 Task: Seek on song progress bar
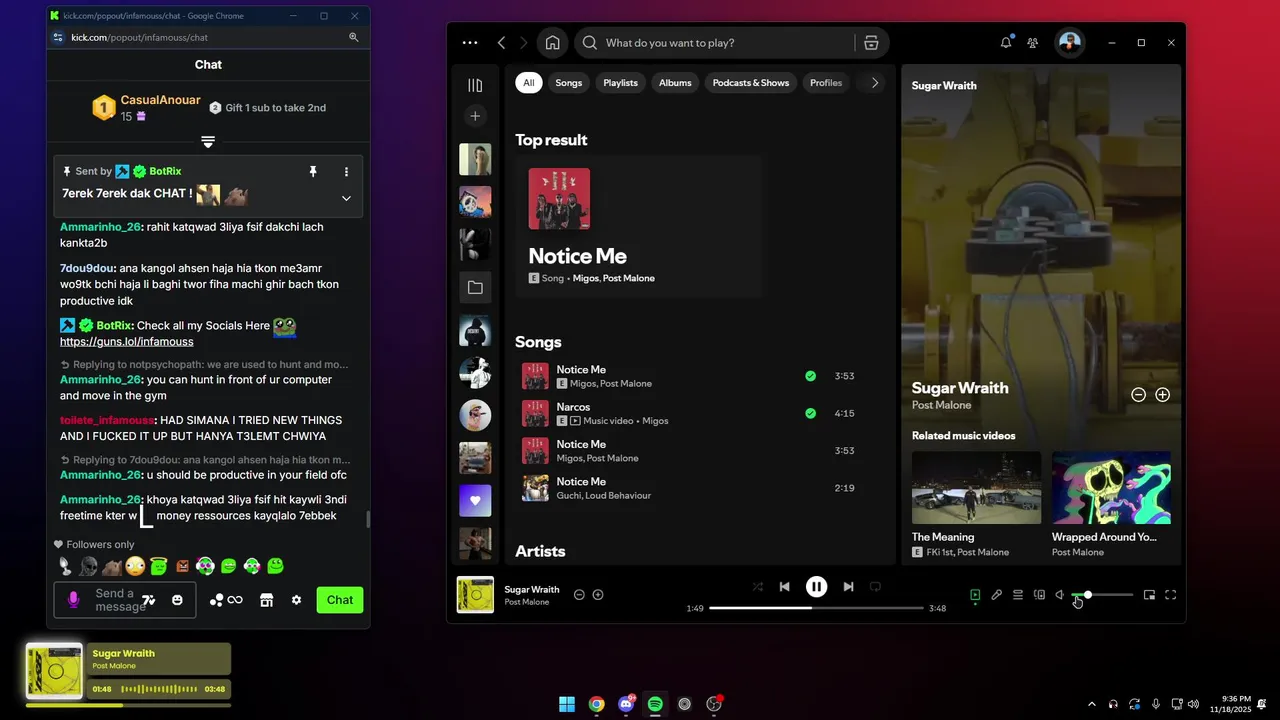[x=816, y=608]
